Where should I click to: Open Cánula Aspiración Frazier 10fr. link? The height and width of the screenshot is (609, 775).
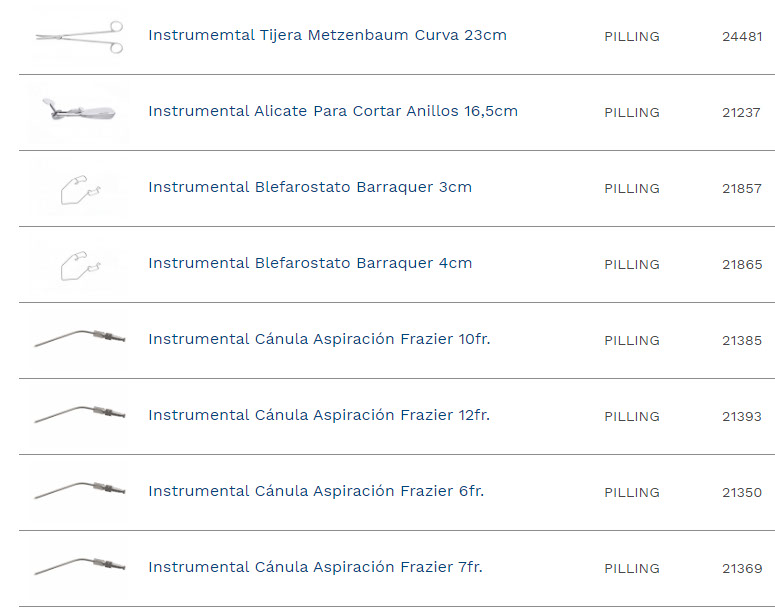[x=319, y=339]
